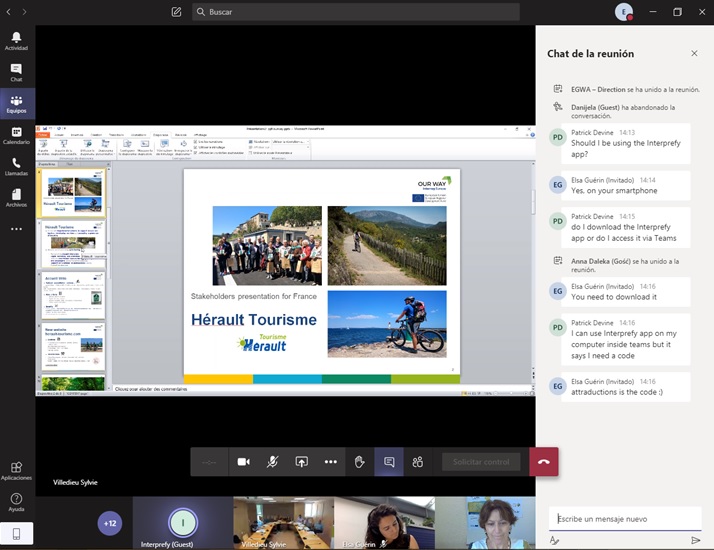Click the cyclist by the sea photo

pos(387,324)
